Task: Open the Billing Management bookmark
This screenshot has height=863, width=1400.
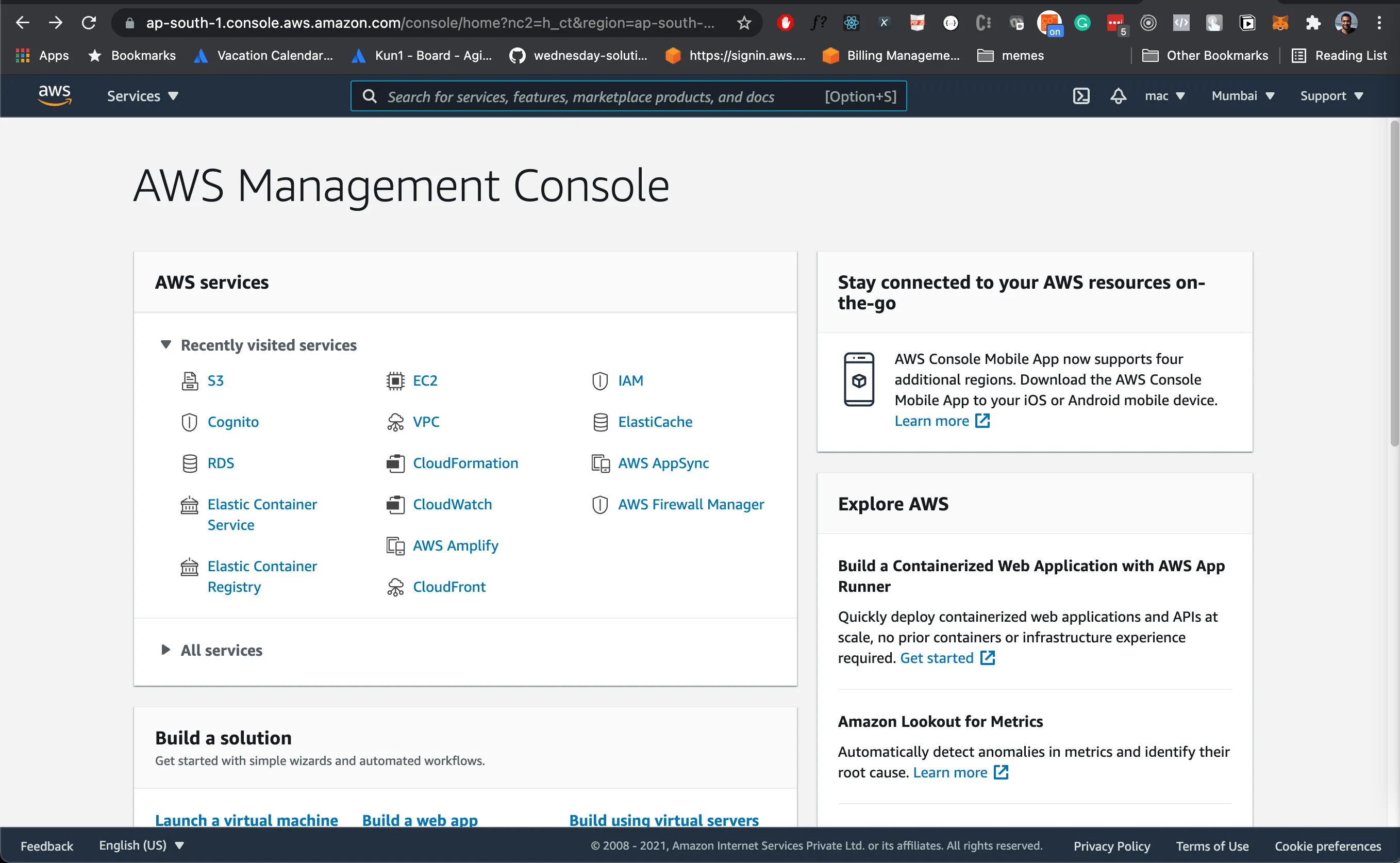Action: tap(891, 55)
